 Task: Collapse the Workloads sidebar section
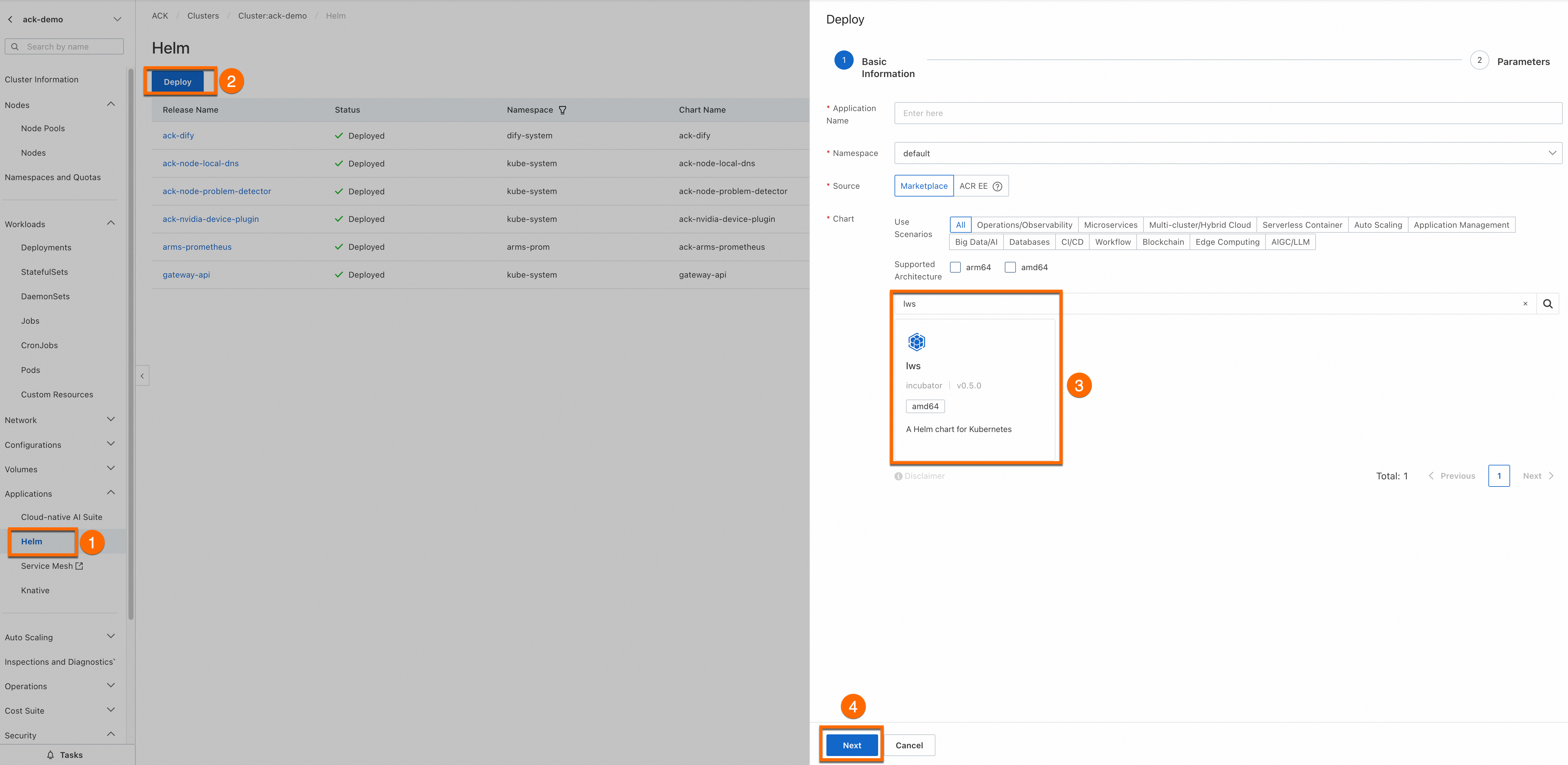[111, 223]
